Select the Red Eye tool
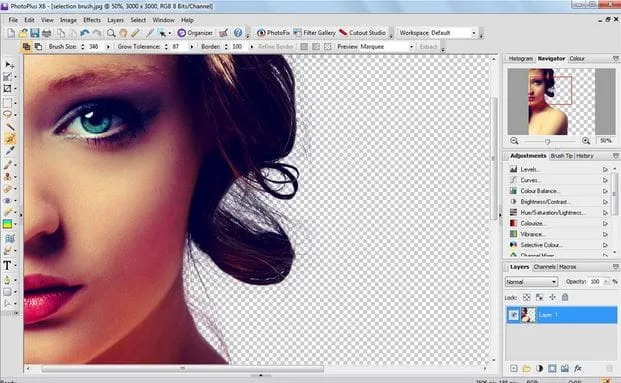This screenshot has height=383, width=621. pyautogui.click(x=8, y=201)
